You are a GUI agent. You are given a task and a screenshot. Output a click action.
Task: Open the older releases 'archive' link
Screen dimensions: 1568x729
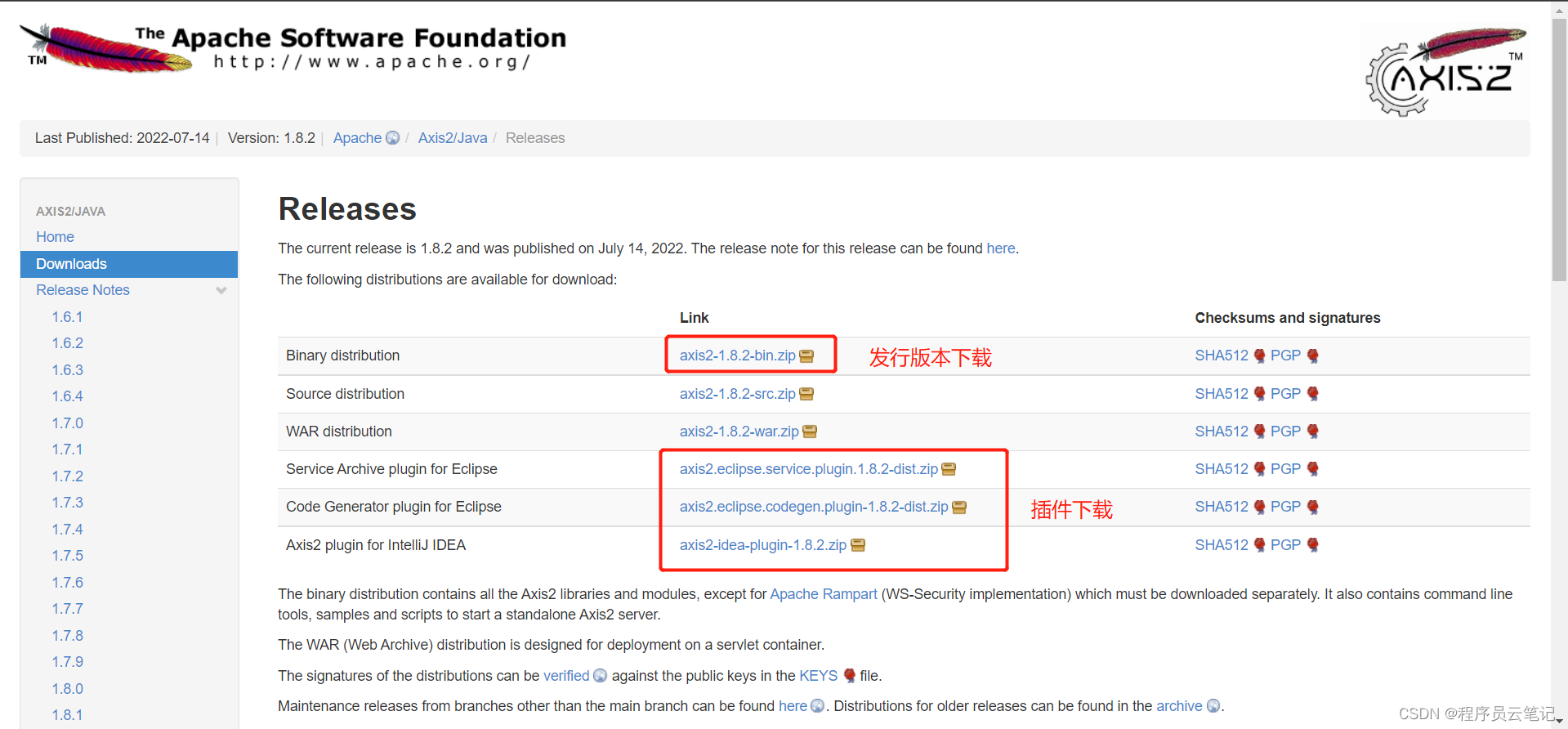coord(1179,706)
